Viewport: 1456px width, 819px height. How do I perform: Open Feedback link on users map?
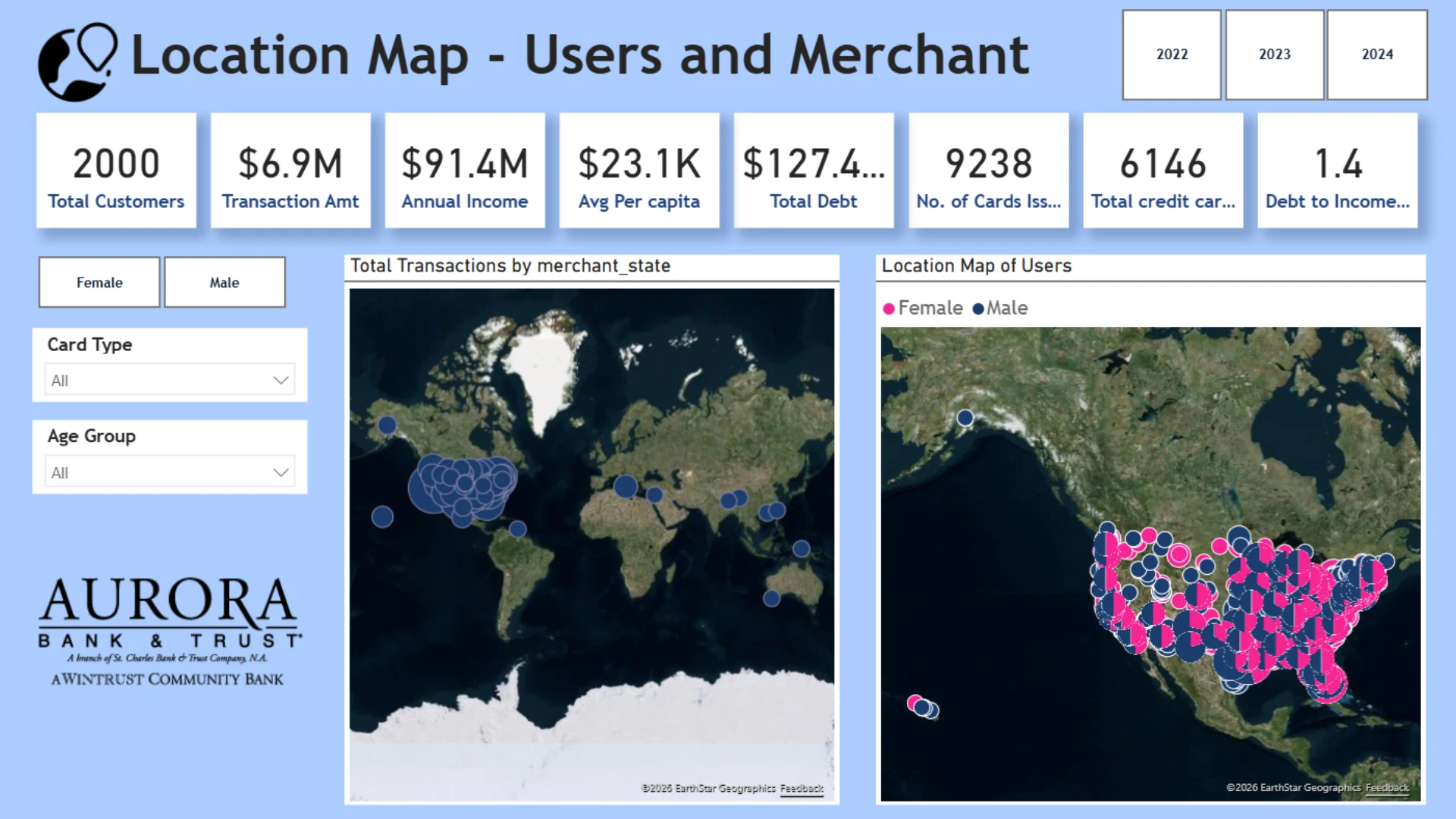(1387, 788)
